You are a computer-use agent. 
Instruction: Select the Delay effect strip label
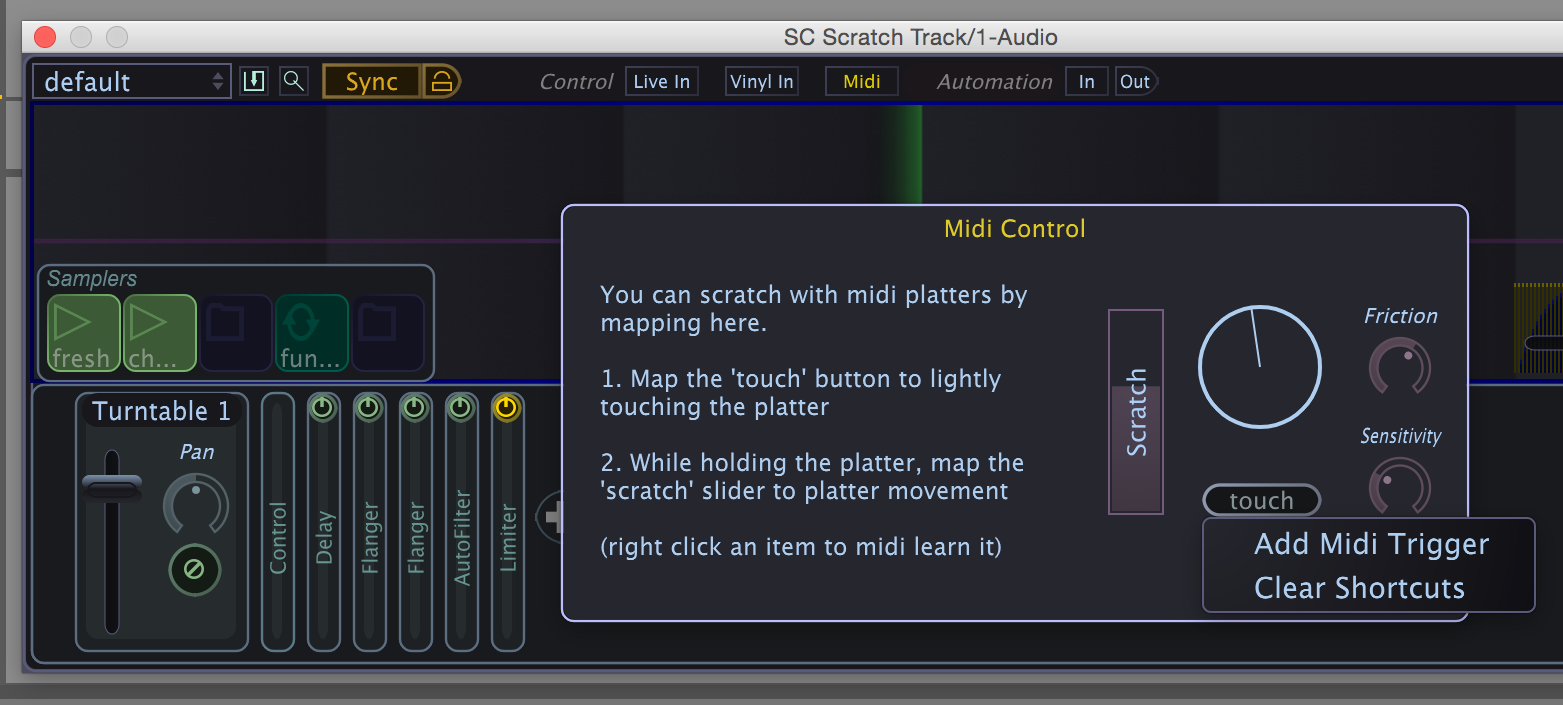(324, 538)
